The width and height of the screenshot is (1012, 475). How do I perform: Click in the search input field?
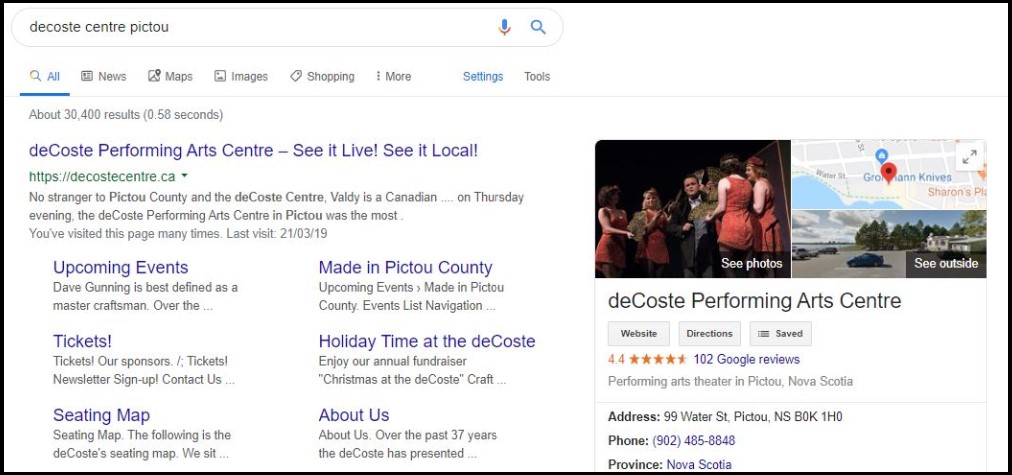click(x=258, y=27)
